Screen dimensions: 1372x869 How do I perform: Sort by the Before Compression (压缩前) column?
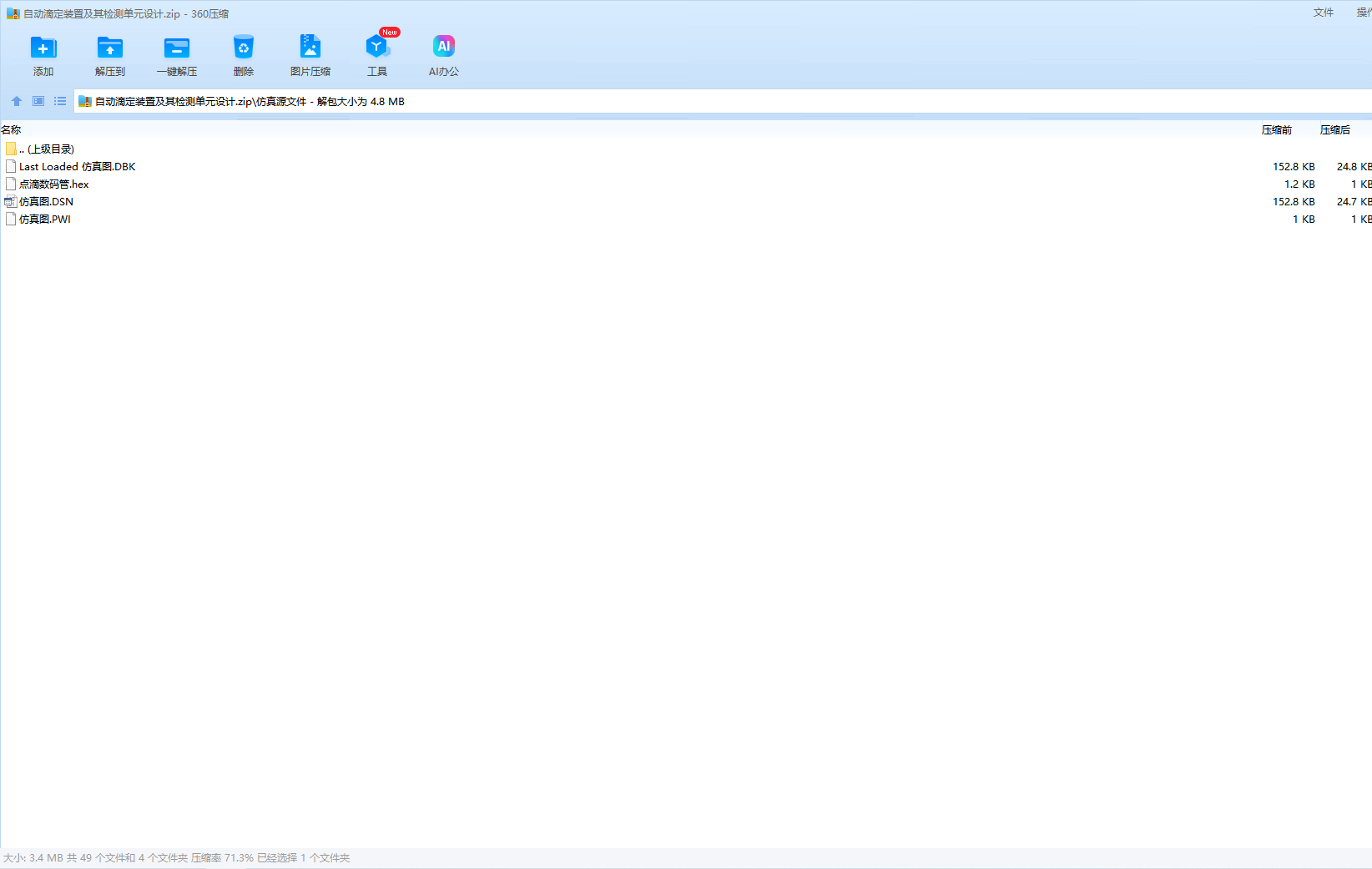pyautogui.click(x=1276, y=129)
